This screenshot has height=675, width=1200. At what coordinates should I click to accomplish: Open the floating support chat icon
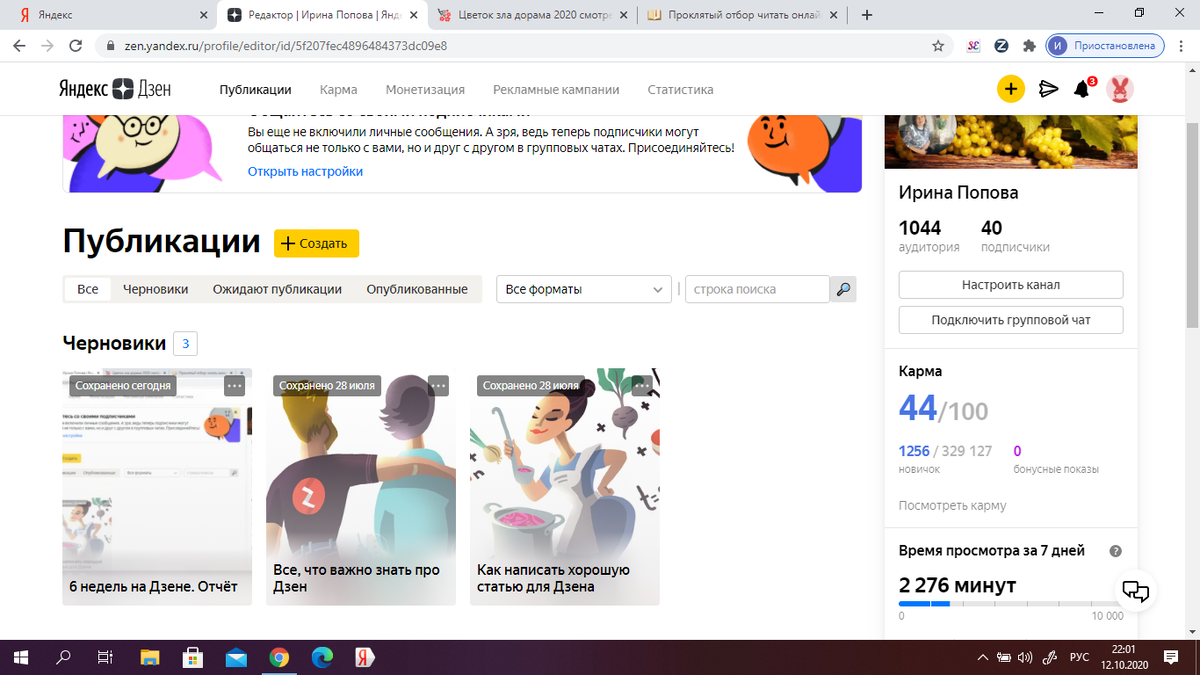pyautogui.click(x=1136, y=590)
